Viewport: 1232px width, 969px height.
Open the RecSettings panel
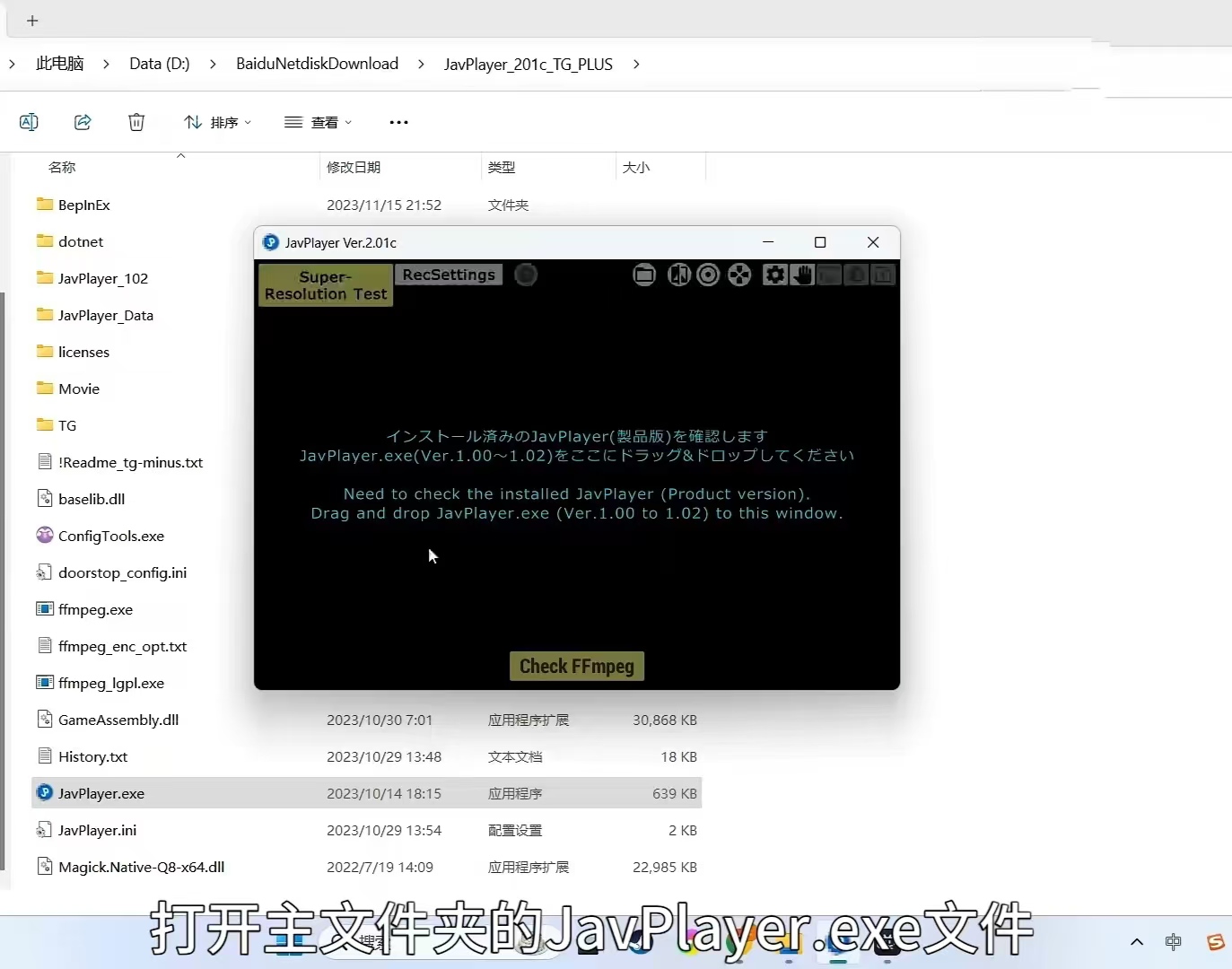tap(449, 275)
